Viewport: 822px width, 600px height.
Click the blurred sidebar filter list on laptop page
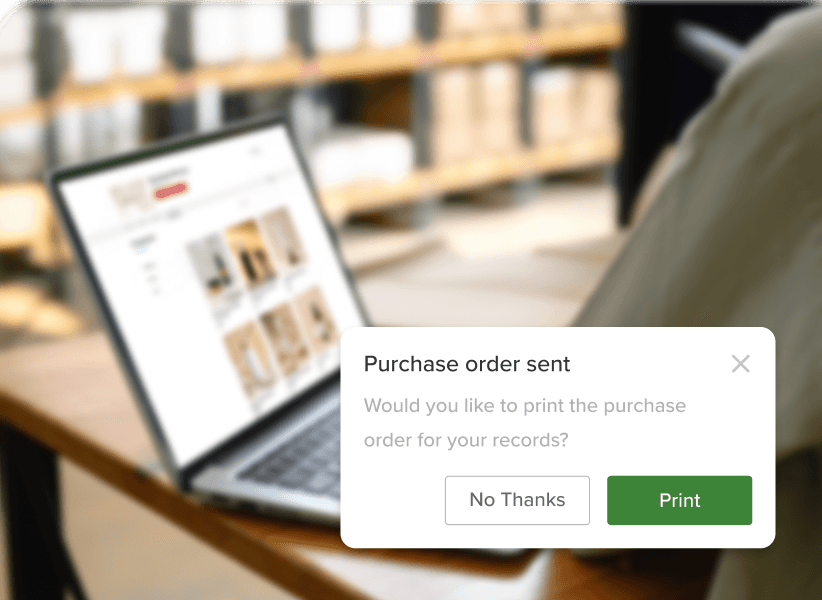point(147,267)
